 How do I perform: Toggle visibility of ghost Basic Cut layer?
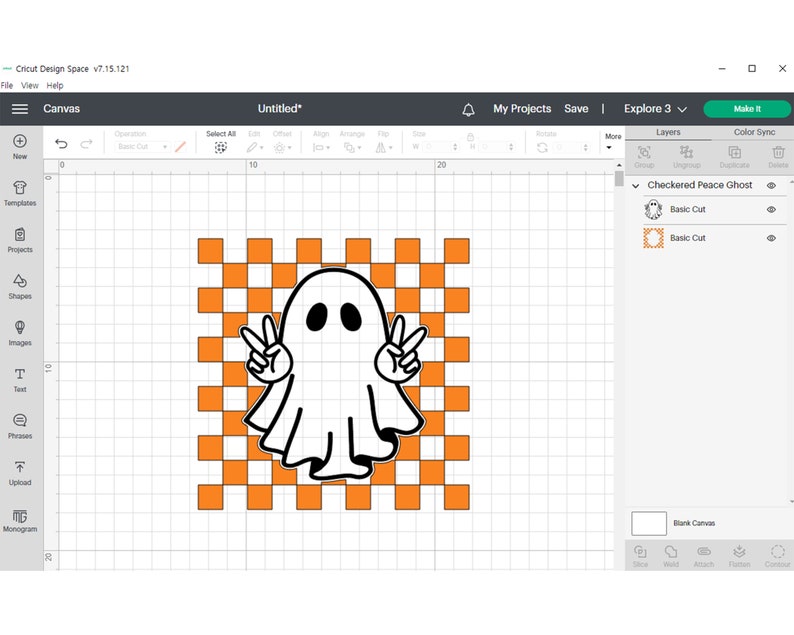(771, 209)
